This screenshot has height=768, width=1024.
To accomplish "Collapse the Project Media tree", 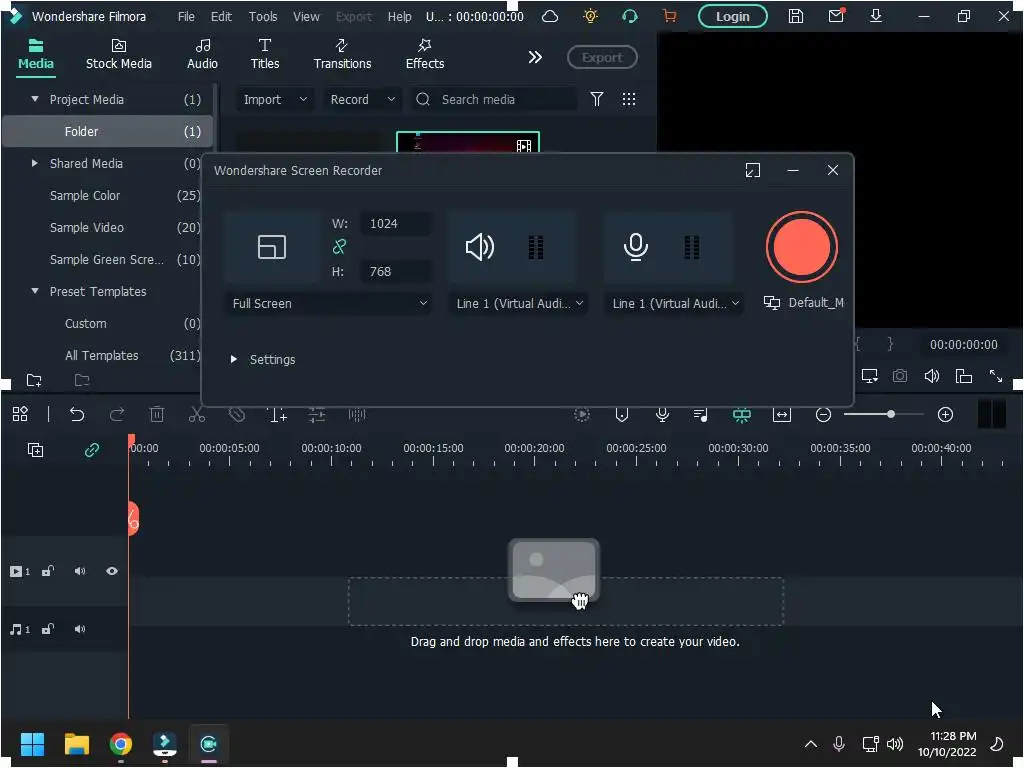I will [x=35, y=99].
